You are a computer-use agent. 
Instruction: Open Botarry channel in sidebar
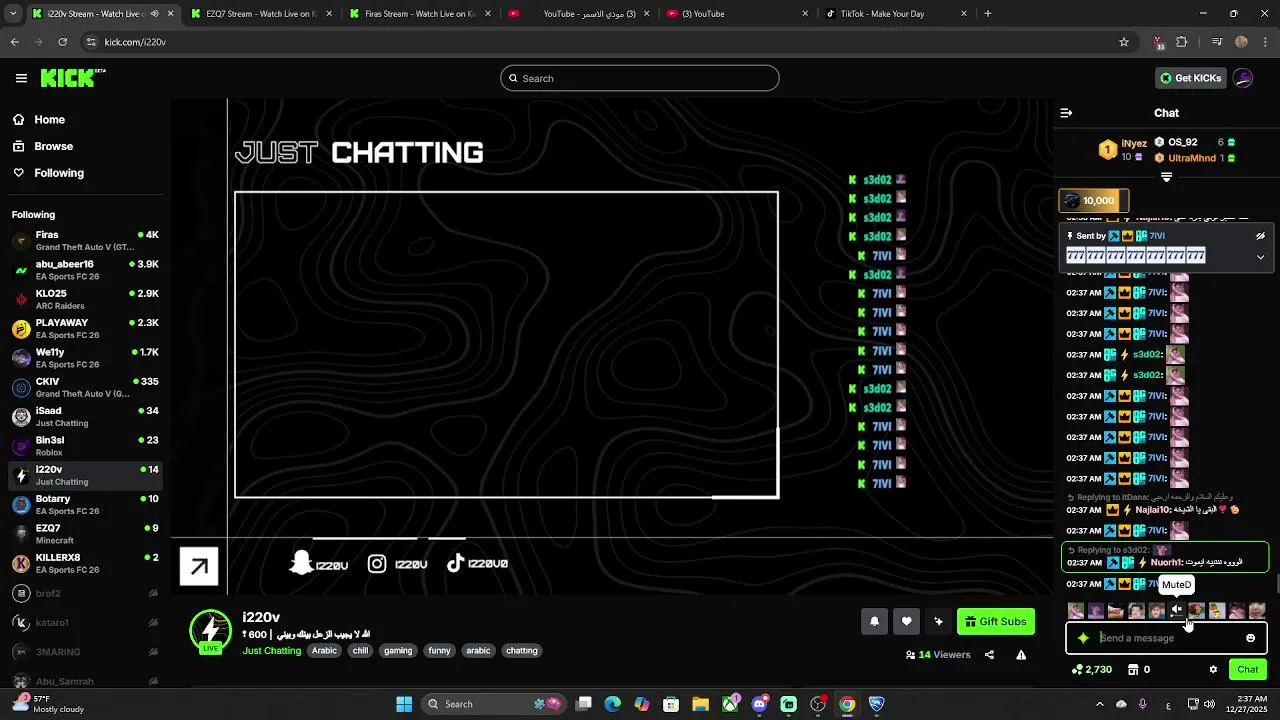(x=85, y=504)
